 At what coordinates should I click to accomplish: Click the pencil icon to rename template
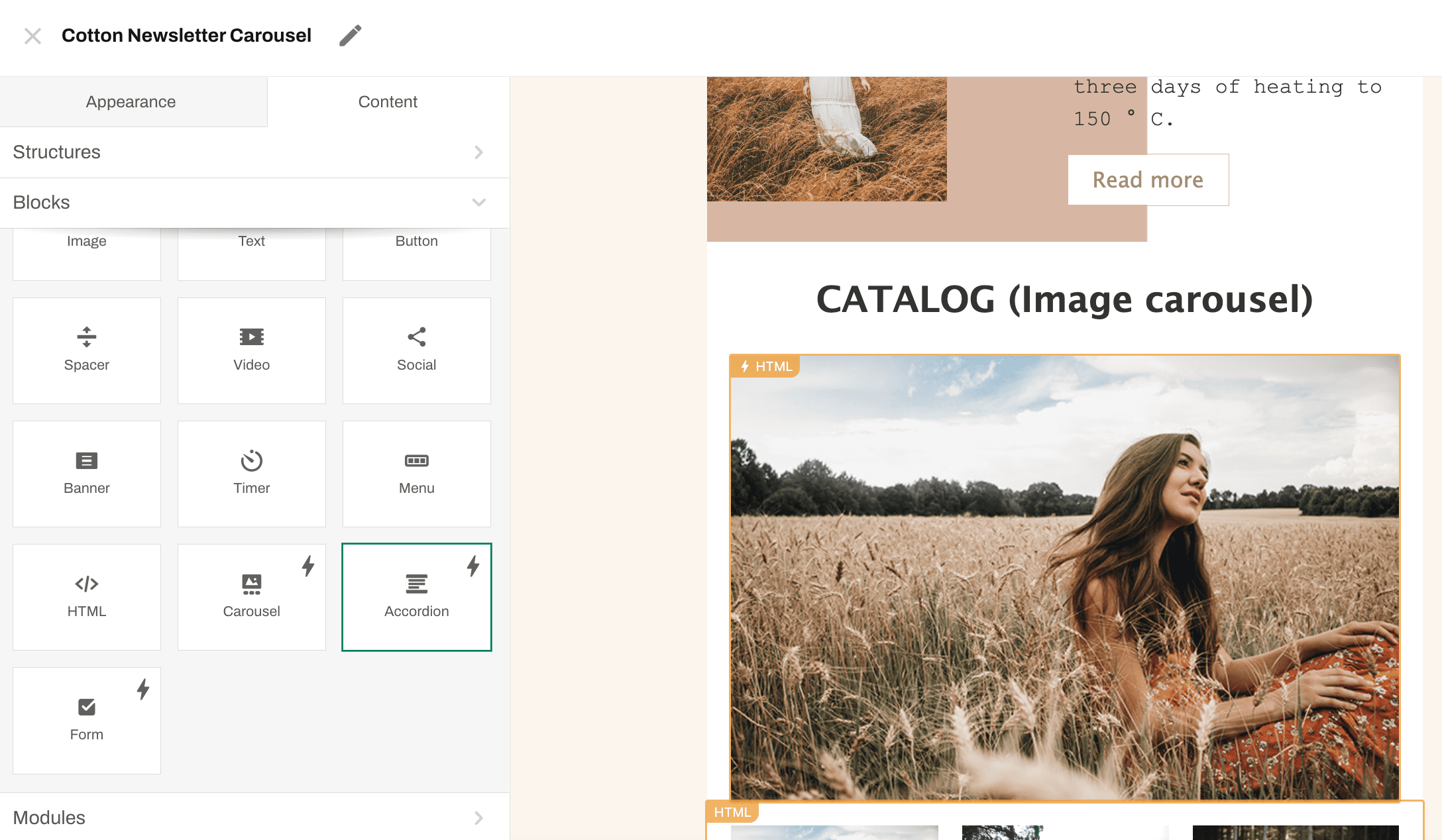[351, 36]
